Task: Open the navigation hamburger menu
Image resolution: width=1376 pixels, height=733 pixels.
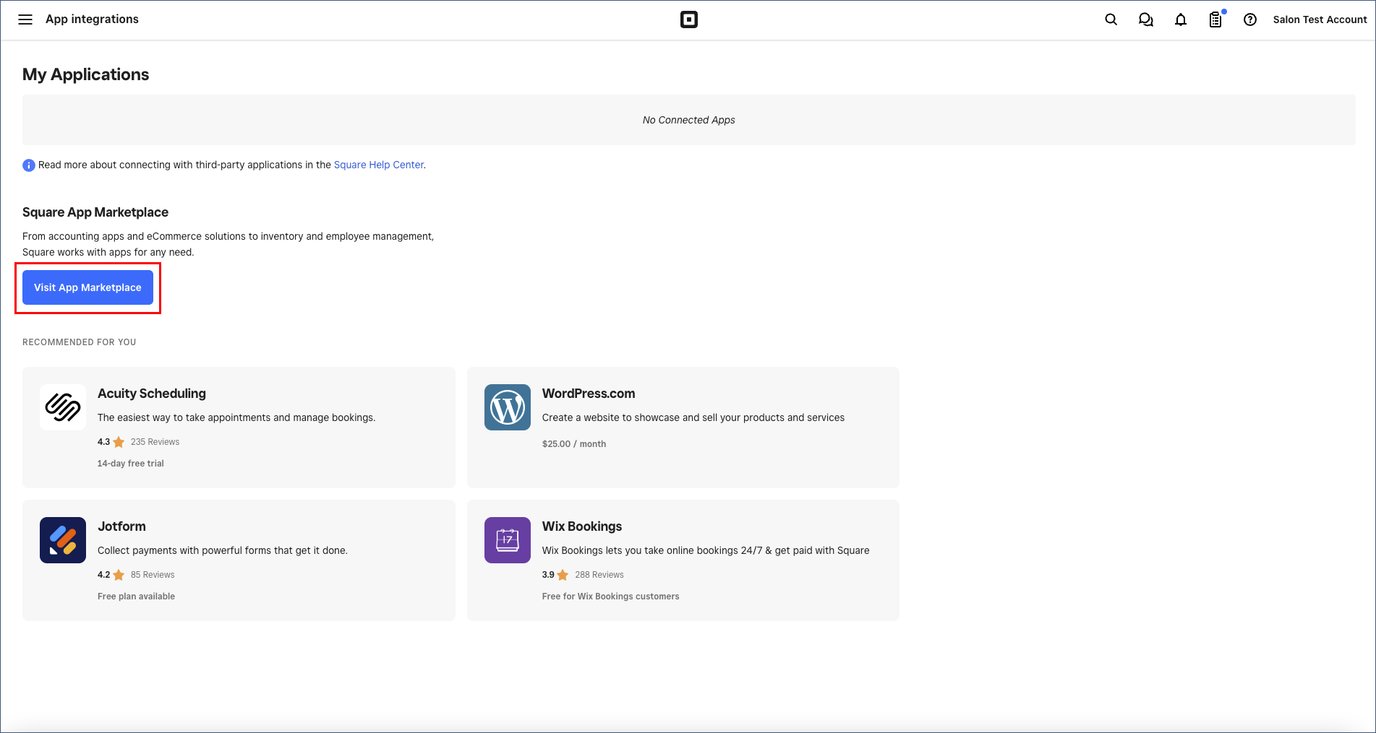Action: 25,18
